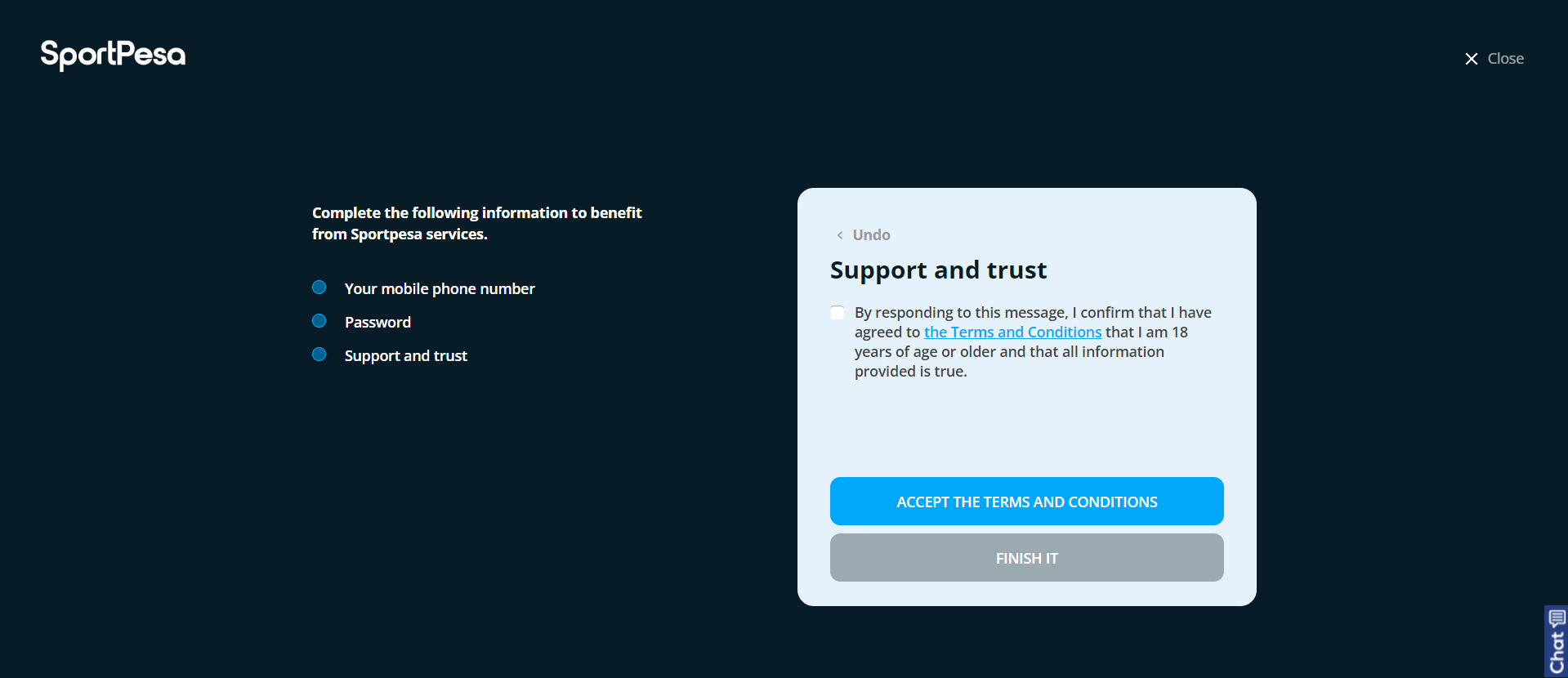The image size is (1568, 678).
Task: Select the blue dot beside Password
Action: pyautogui.click(x=319, y=321)
